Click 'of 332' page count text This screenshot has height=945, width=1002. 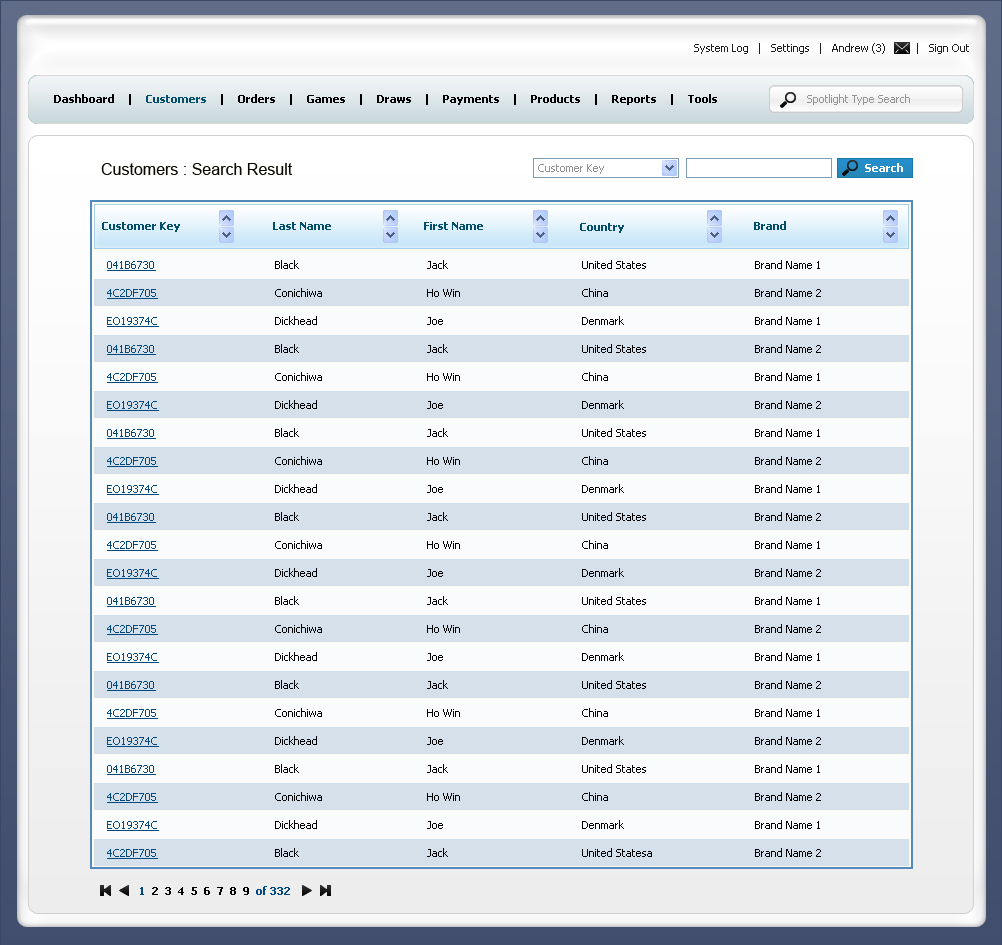273,891
